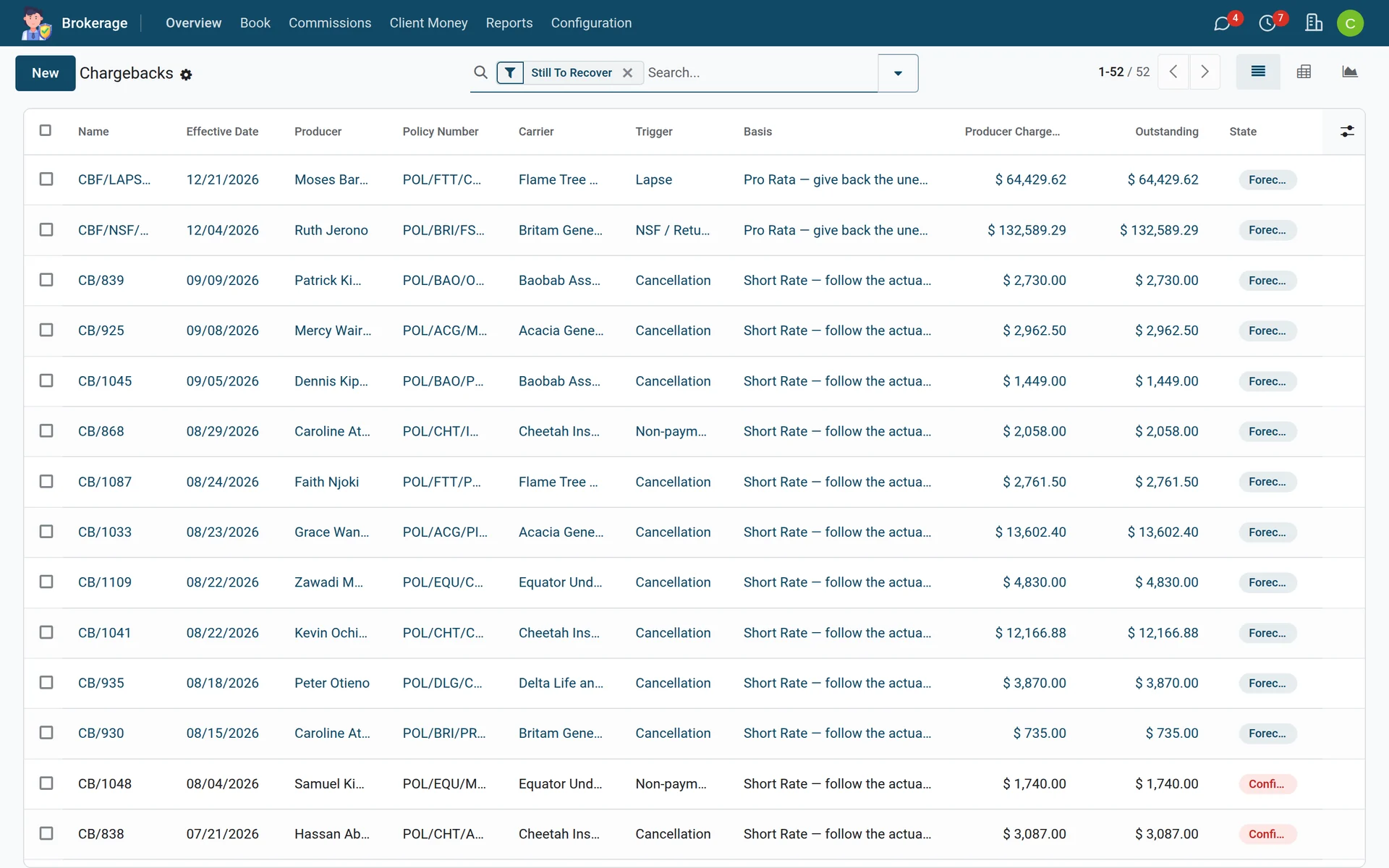1389x868 pixels.
Task: Open the Client Money menu
Action: (428, 23)
